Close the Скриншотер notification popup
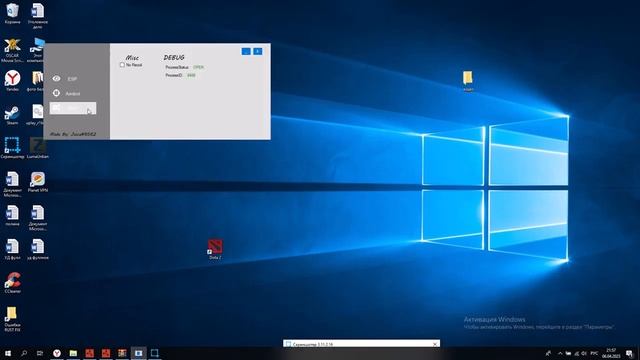Screen dimensions: 640x360 [x=435, y=344]
